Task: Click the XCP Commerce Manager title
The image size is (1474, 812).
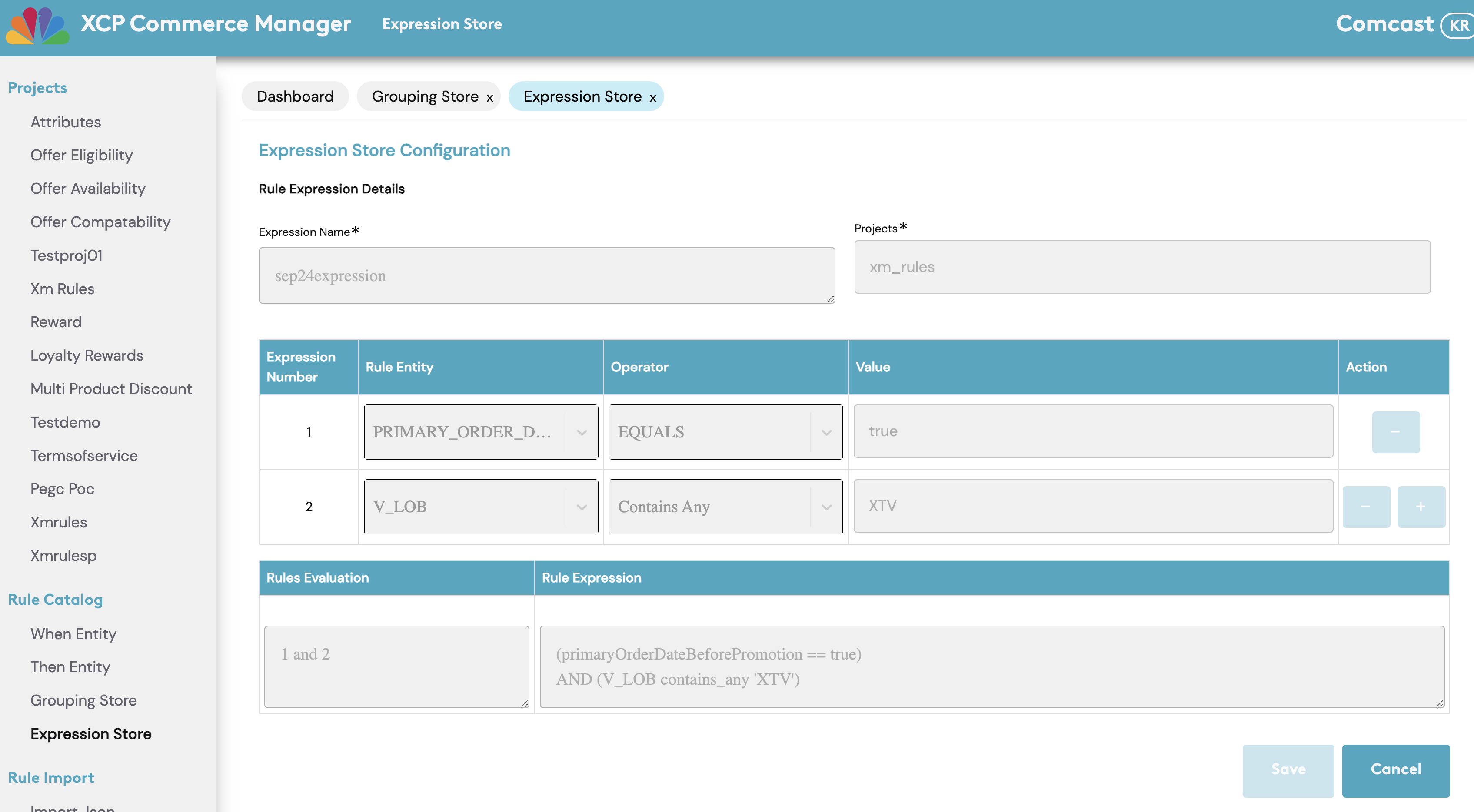Action: (x=216, y=24)
